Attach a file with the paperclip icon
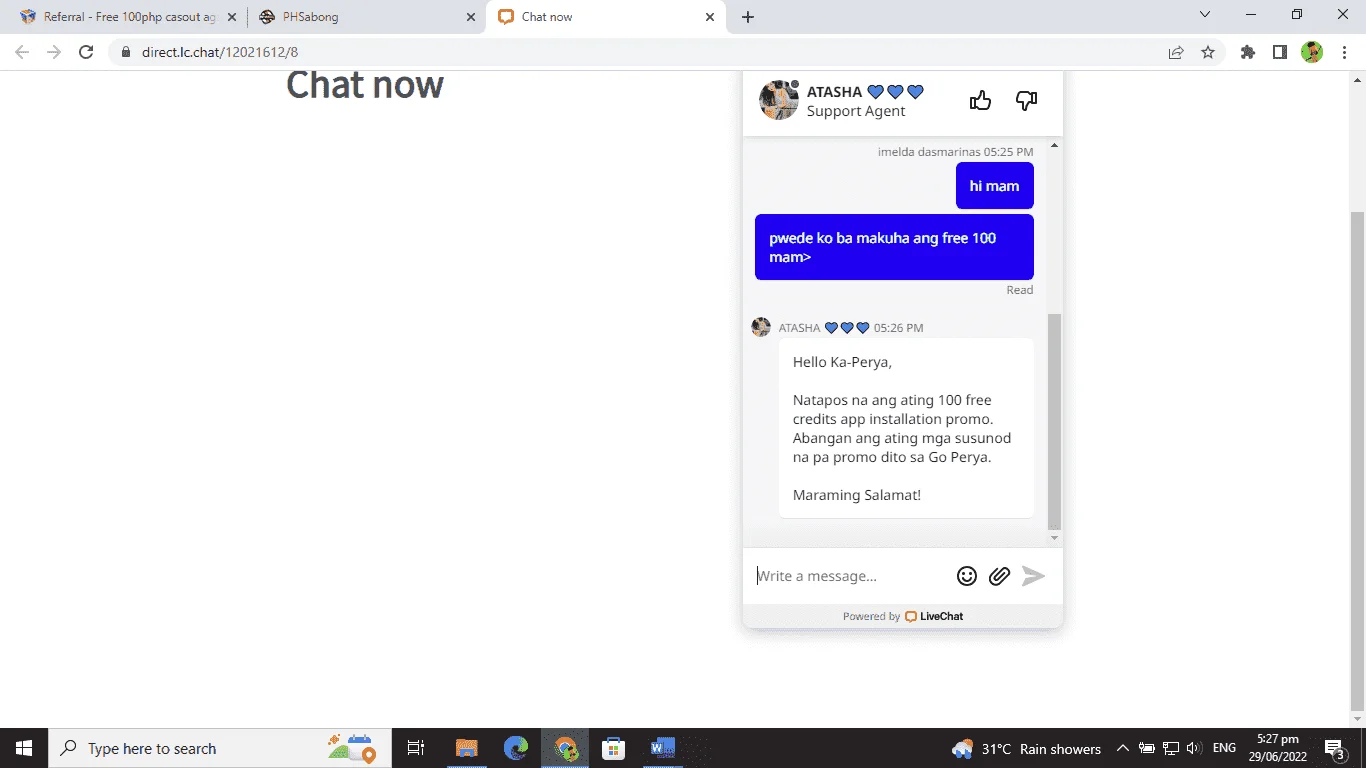1366x768 pixels. 999,576
